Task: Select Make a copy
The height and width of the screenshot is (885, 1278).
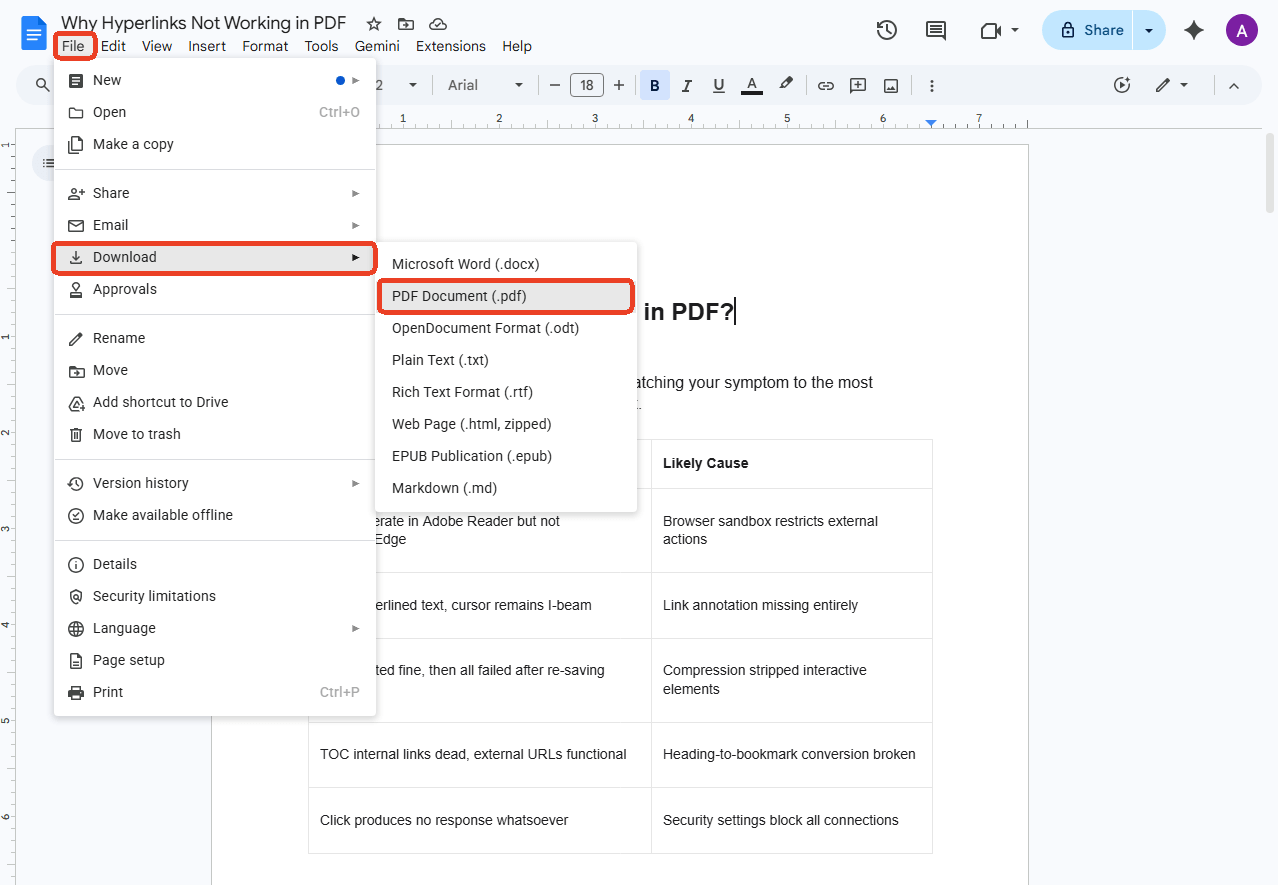Action: [x=215, y=144]
